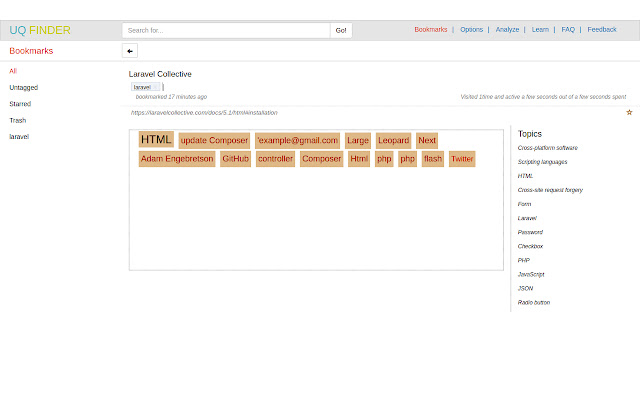Click the 'example@gmail.com keyword tag
Viewport: 640px width, 400px height.
pos(298,140)
